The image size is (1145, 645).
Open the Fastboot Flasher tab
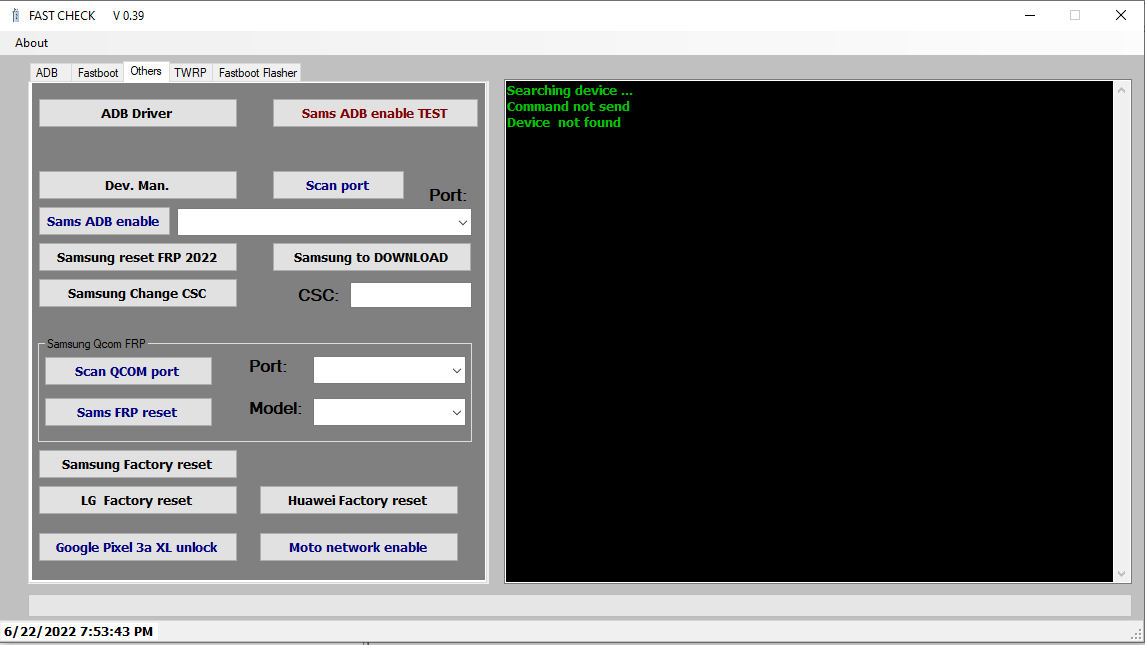[256, 72]
